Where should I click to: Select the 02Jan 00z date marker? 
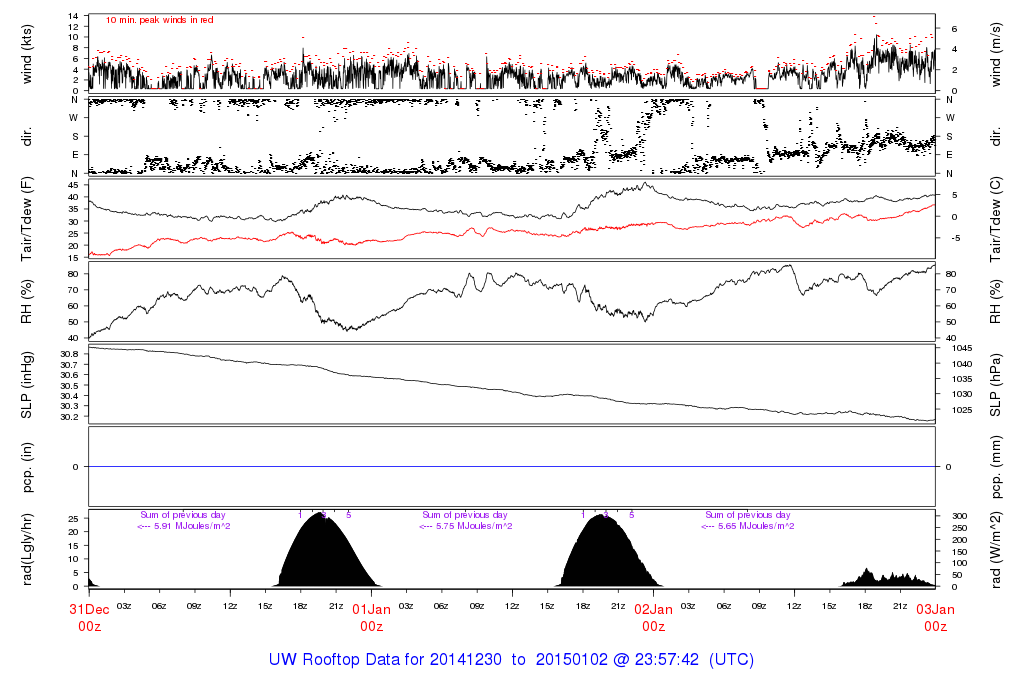[653, 617]
